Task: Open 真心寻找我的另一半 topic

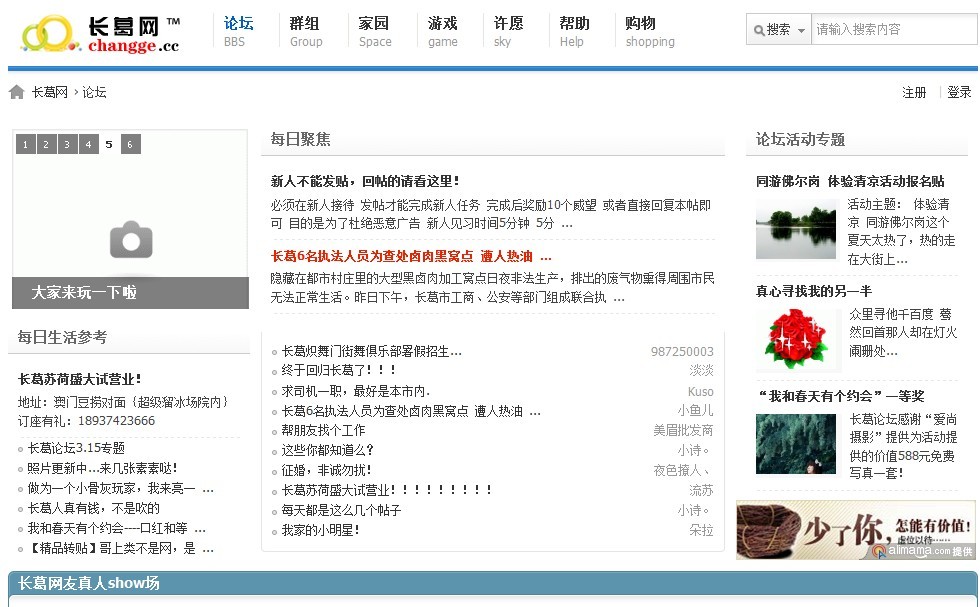Action: [x=814, y=291]
